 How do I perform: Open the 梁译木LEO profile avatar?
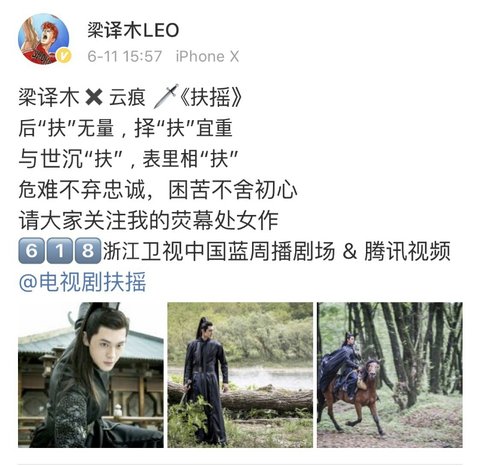(x=44, y=39)
